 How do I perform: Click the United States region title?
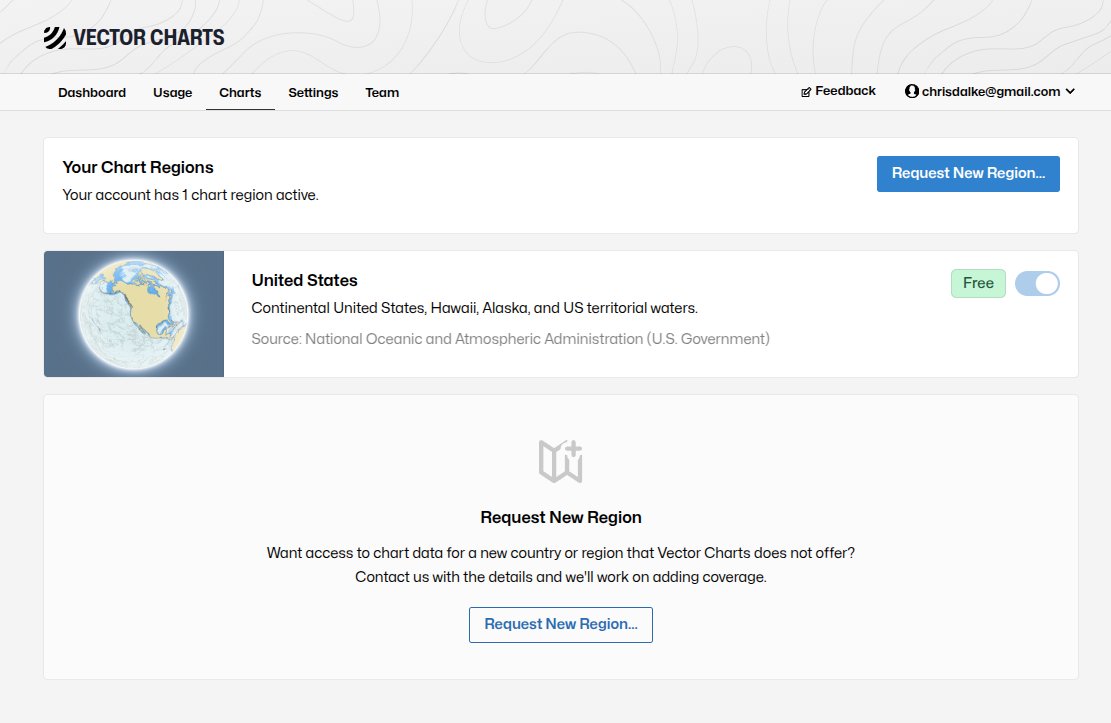(305, 281)
